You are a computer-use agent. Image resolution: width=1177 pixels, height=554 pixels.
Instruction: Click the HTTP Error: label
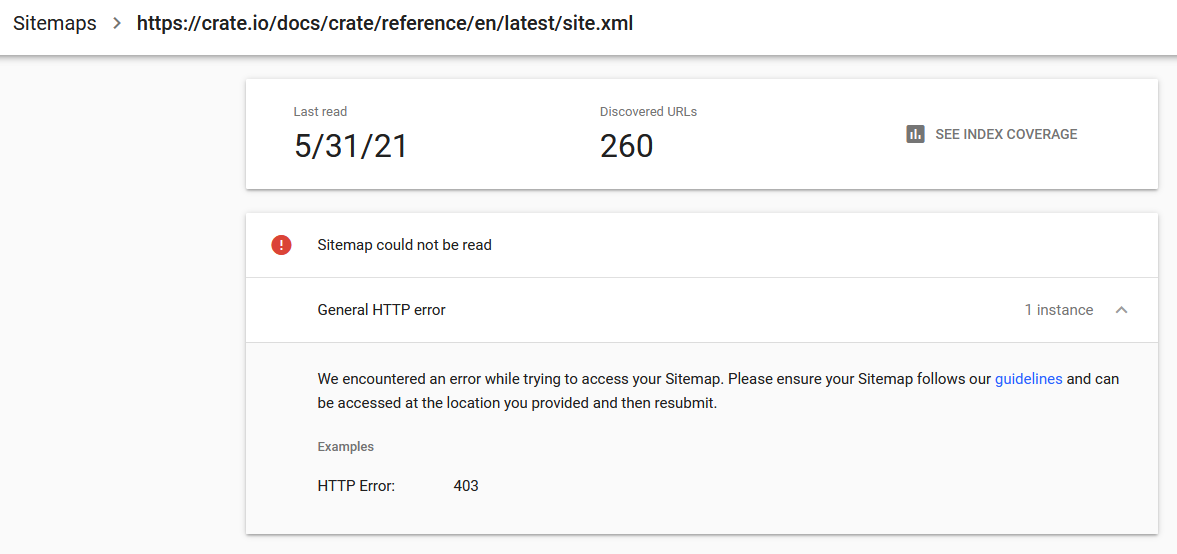pos(356,486)
